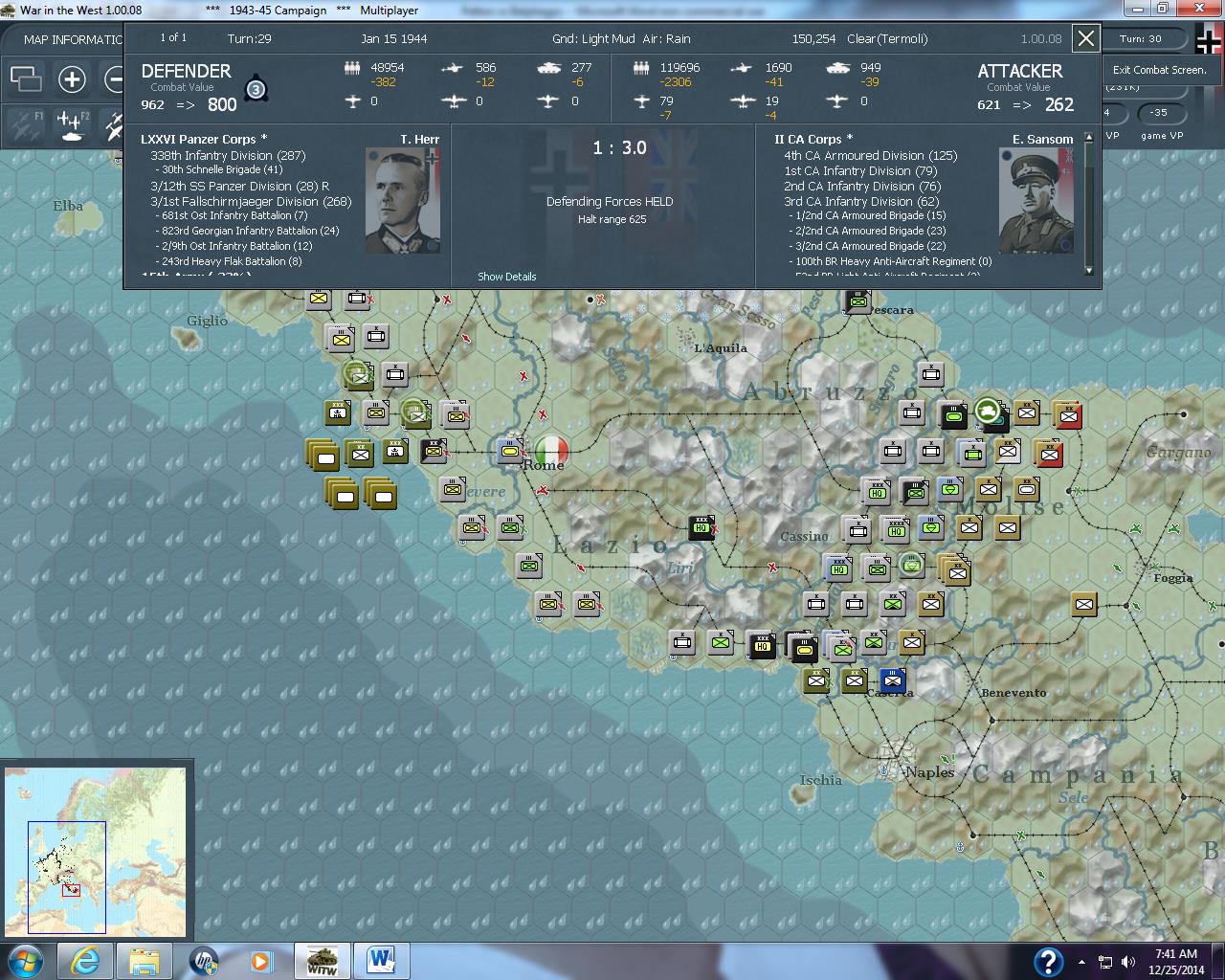Switch to the WITW game taskbar icon

(321, 960)
